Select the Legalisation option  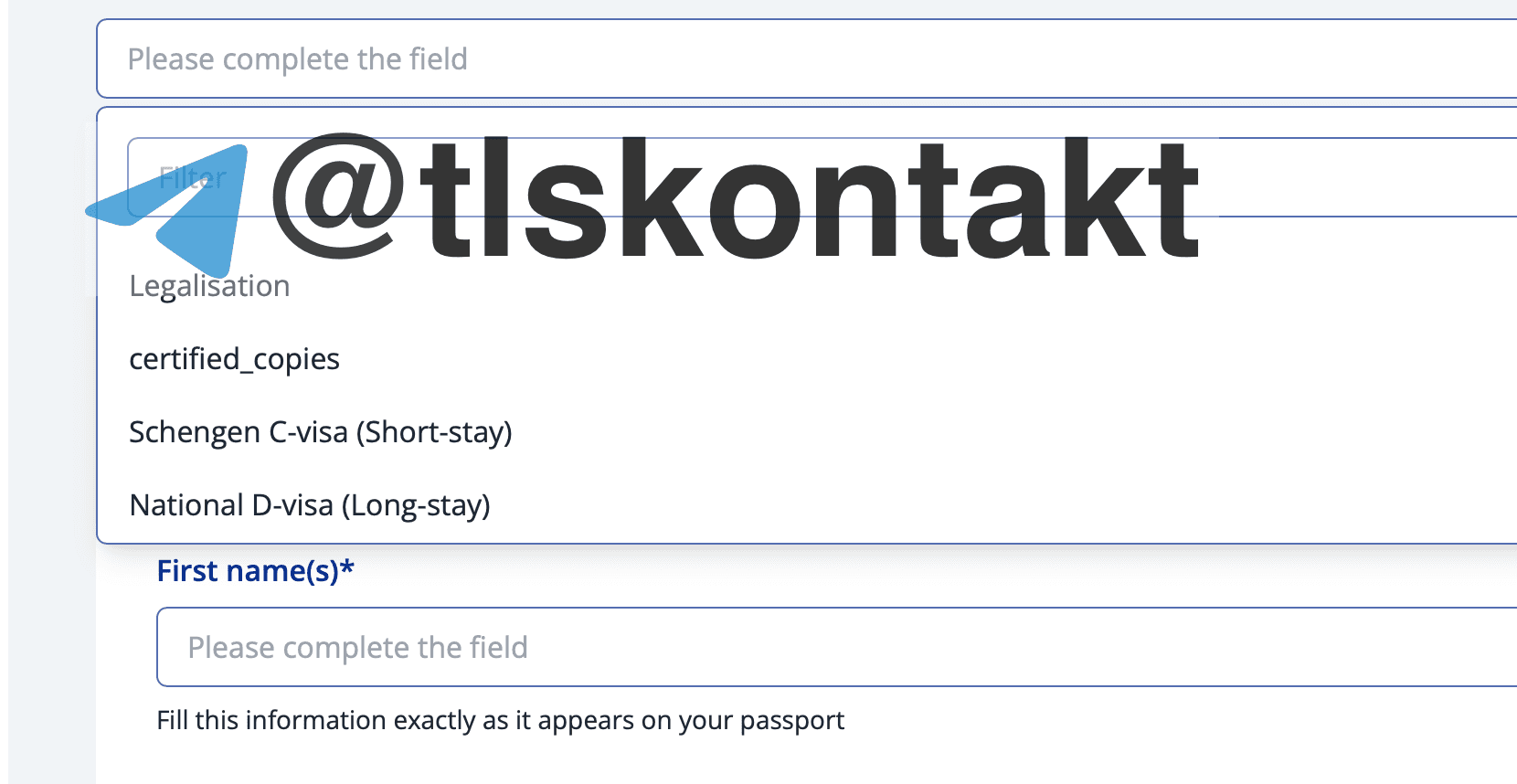click(x=209, y=286)
